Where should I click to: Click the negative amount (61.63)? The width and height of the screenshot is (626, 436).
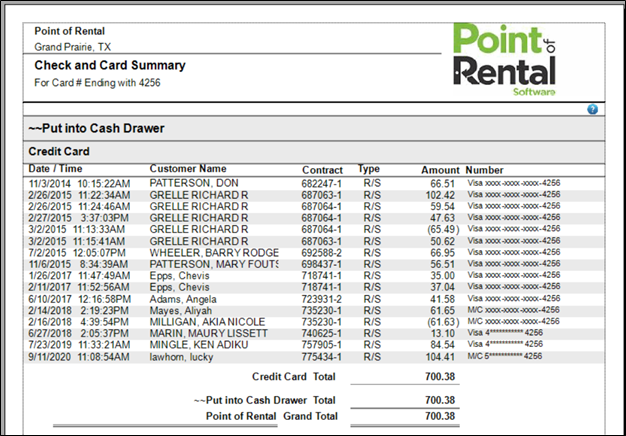pyautogui.click(x=443, y=322)
